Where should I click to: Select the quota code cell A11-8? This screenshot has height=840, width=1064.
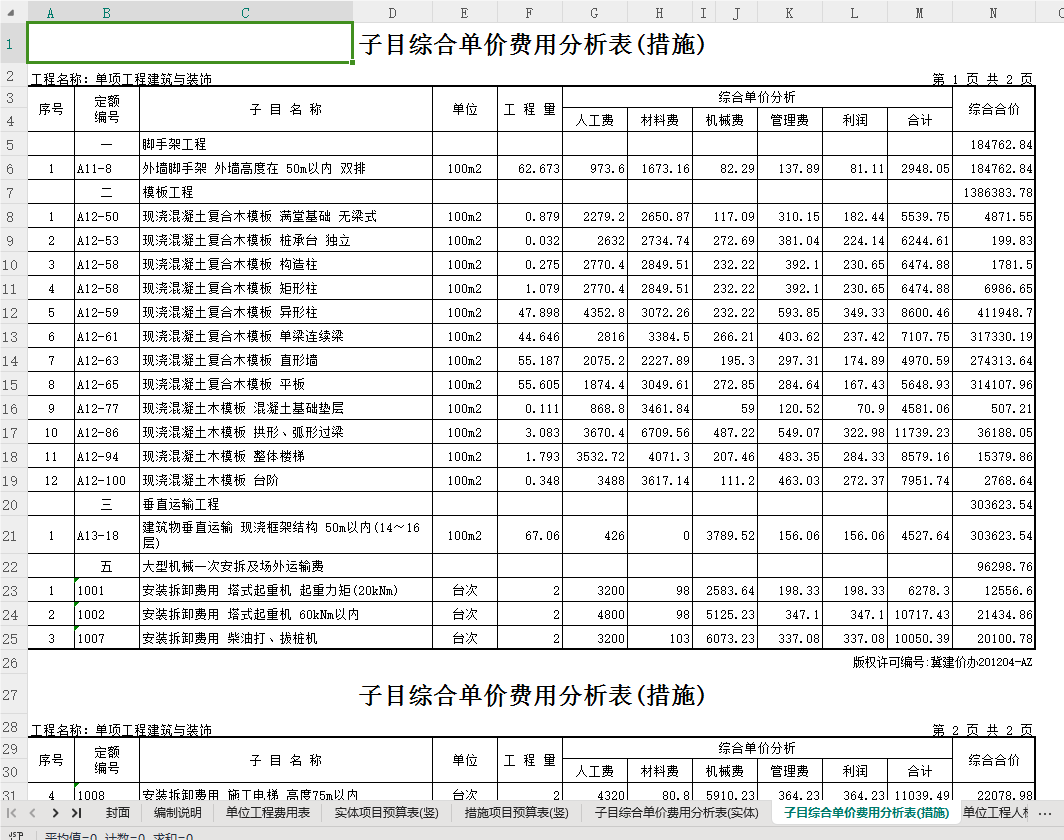pyautogui.click(x=107, y=168)
